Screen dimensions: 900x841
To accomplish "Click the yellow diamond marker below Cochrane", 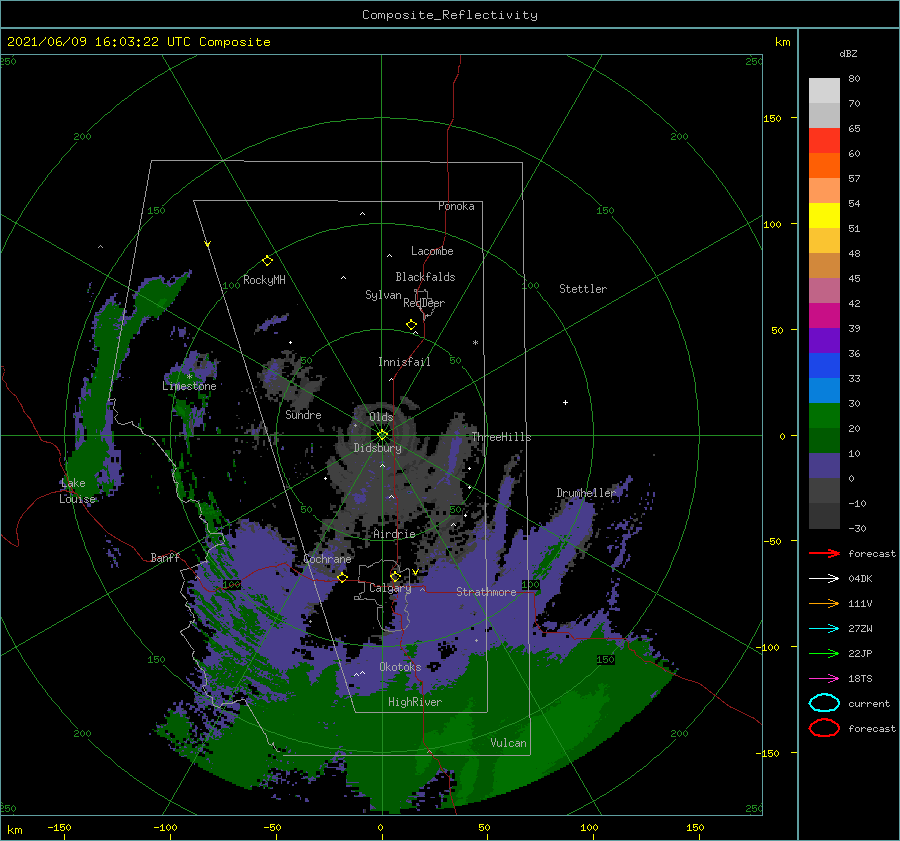I will 342,577.
